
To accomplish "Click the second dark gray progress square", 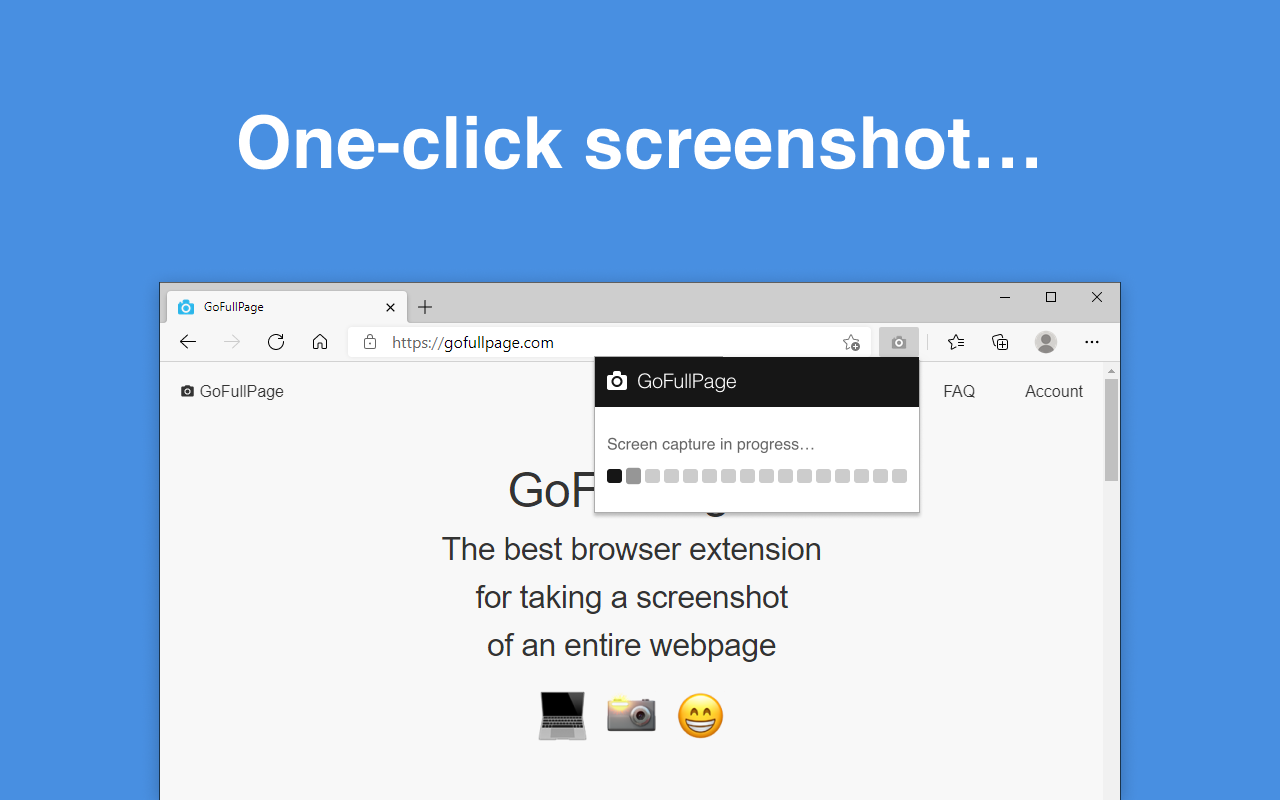I will click(x=633, y=476).
